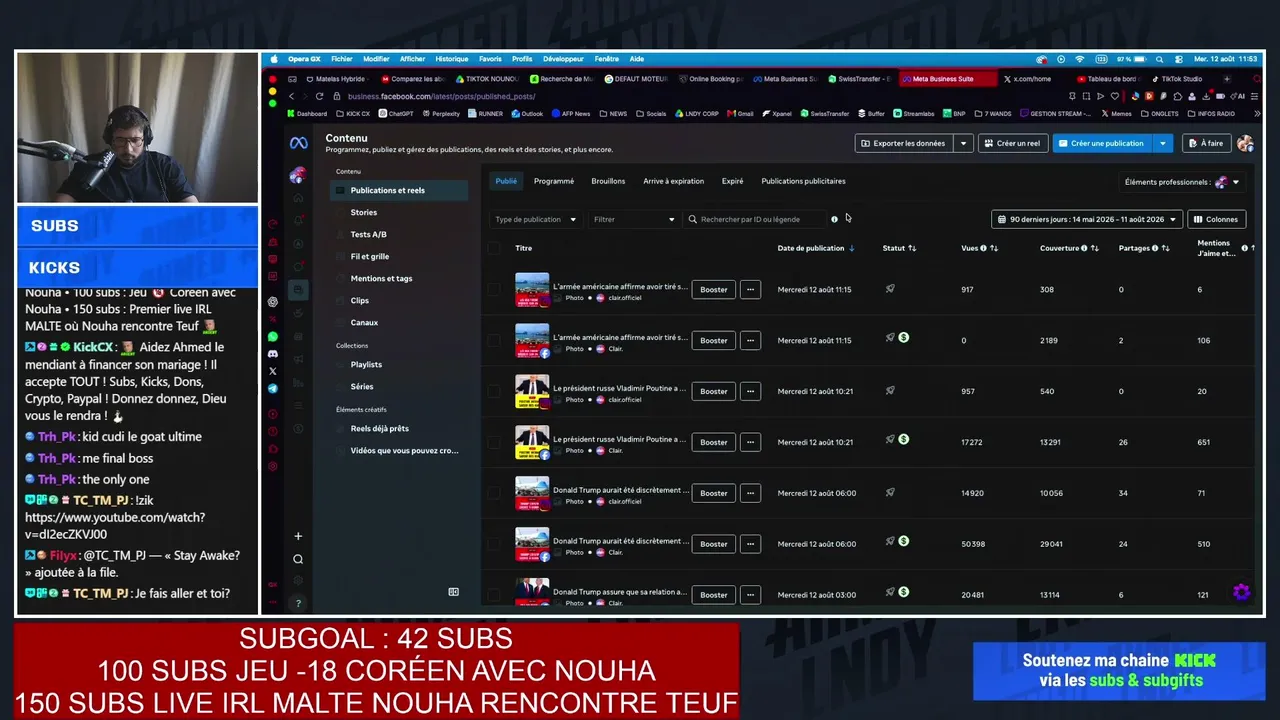Click Booster on the 14920-views Trump post
Screen dimensions: 1280x720
coord(714,493)
